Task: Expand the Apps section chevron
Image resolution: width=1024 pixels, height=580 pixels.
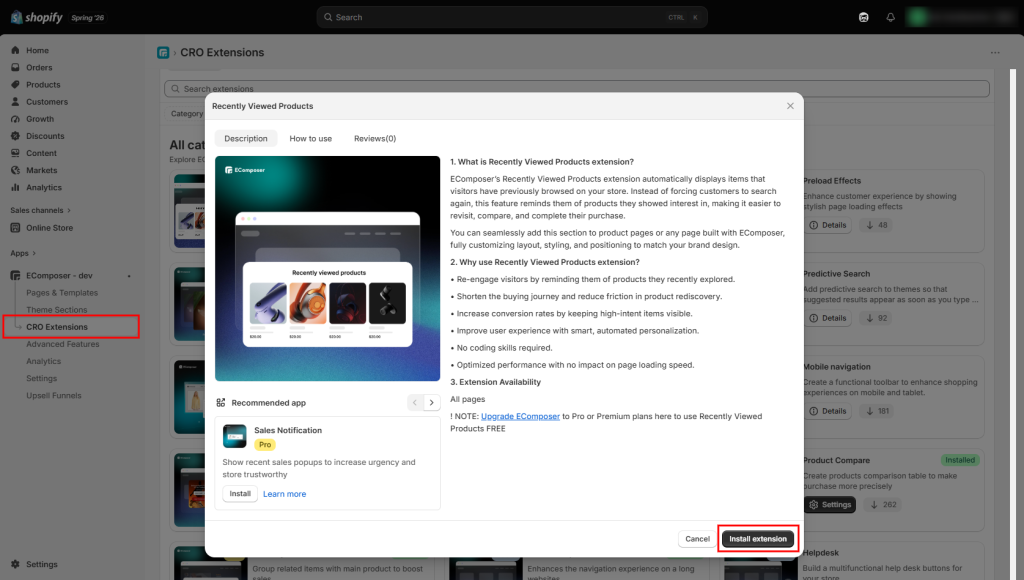Action: [34, 253]
